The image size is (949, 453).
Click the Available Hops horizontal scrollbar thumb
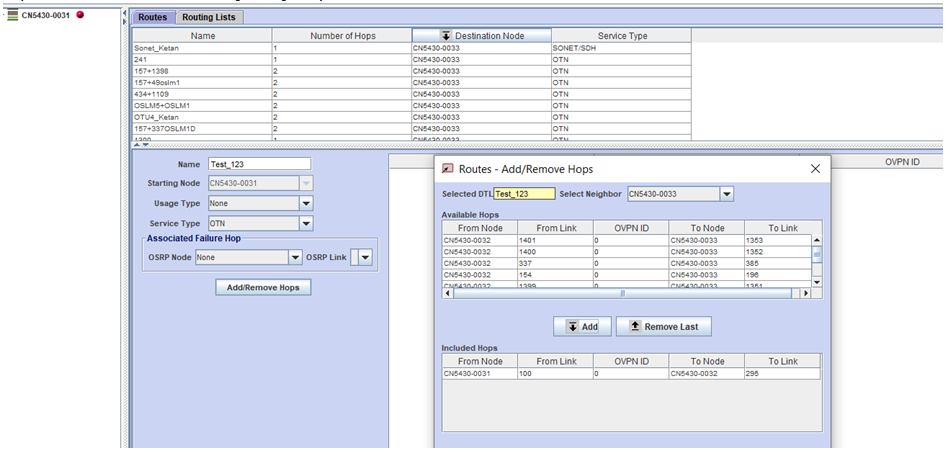point(622,293)
